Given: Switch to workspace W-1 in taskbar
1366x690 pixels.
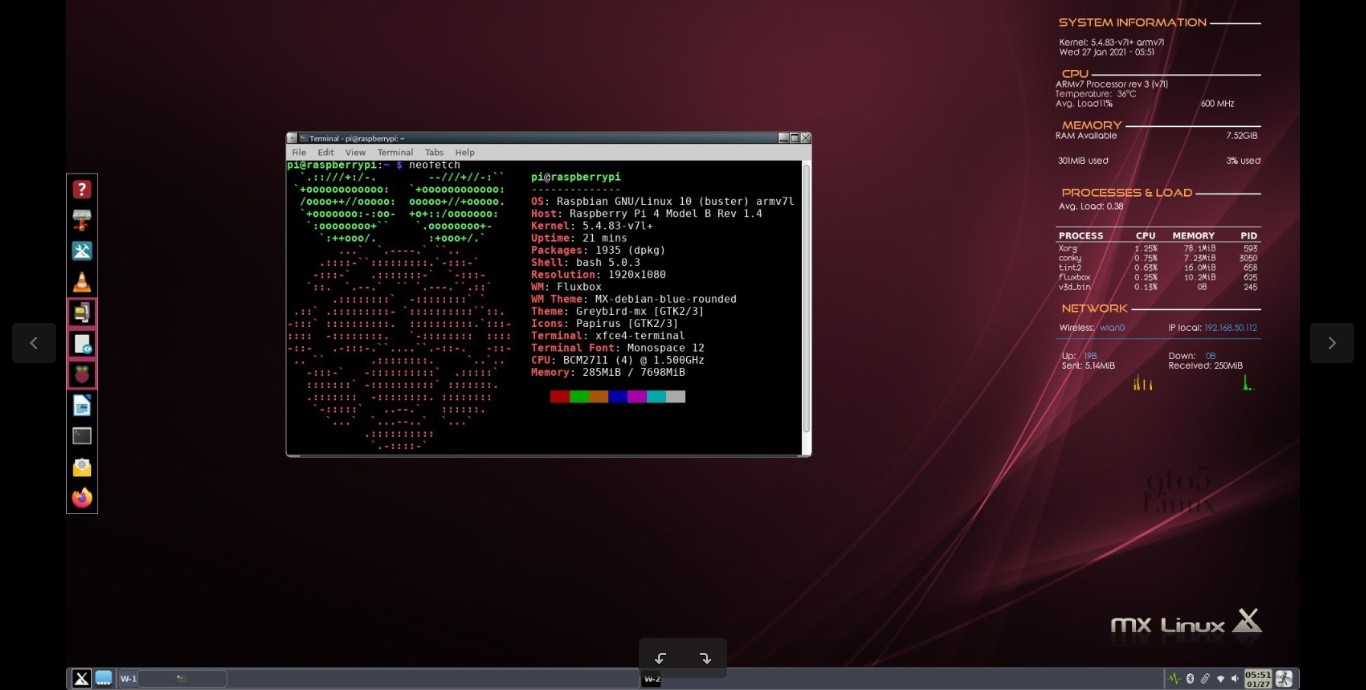Looking at the screenshot, I should pyautogui.click(x=128, y=679).
